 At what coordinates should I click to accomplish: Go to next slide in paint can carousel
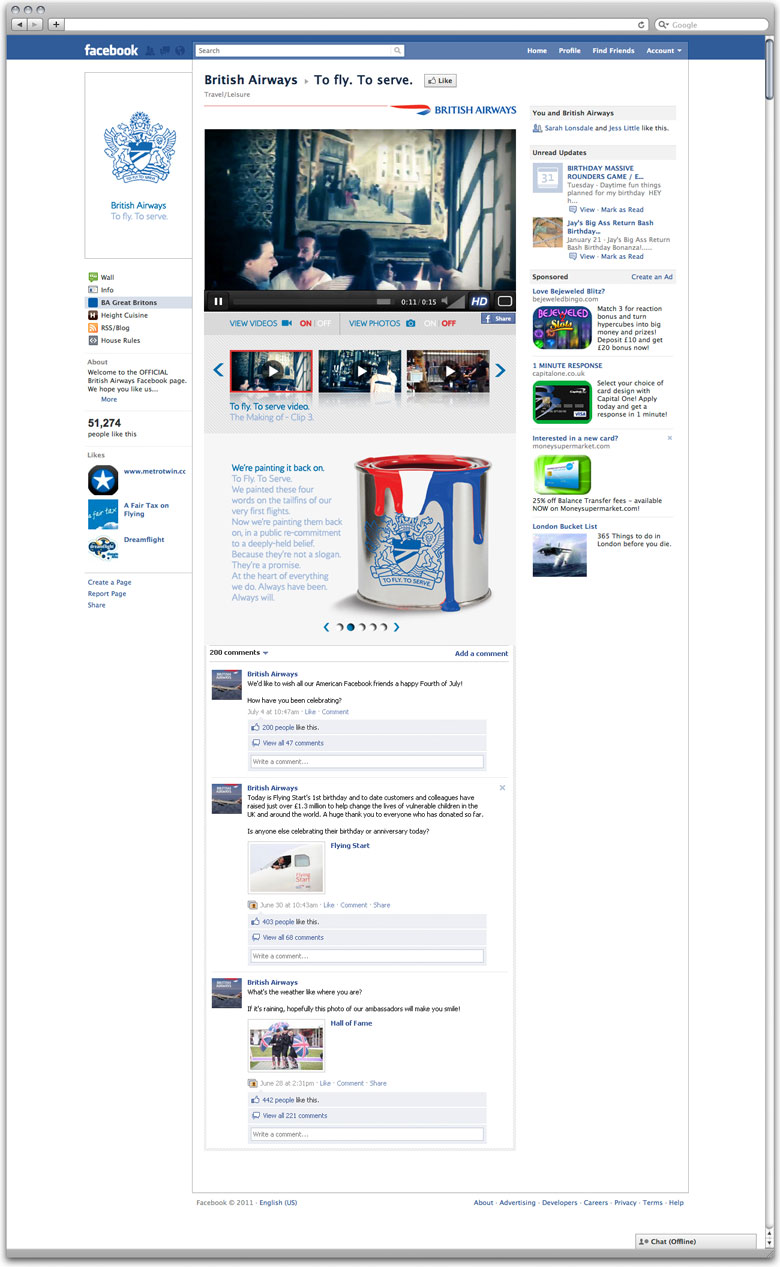396,627
